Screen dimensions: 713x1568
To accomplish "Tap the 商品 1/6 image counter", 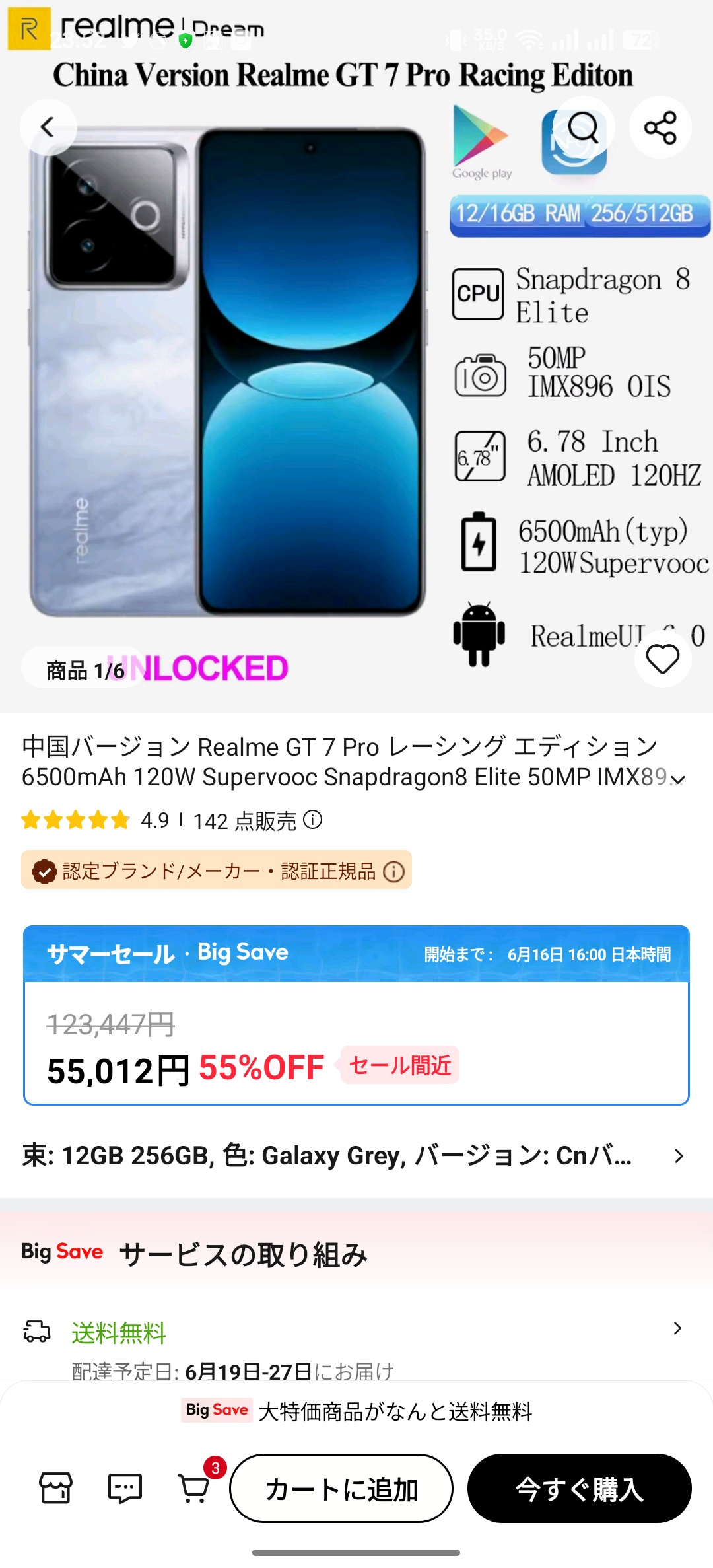I will [85, 670].
